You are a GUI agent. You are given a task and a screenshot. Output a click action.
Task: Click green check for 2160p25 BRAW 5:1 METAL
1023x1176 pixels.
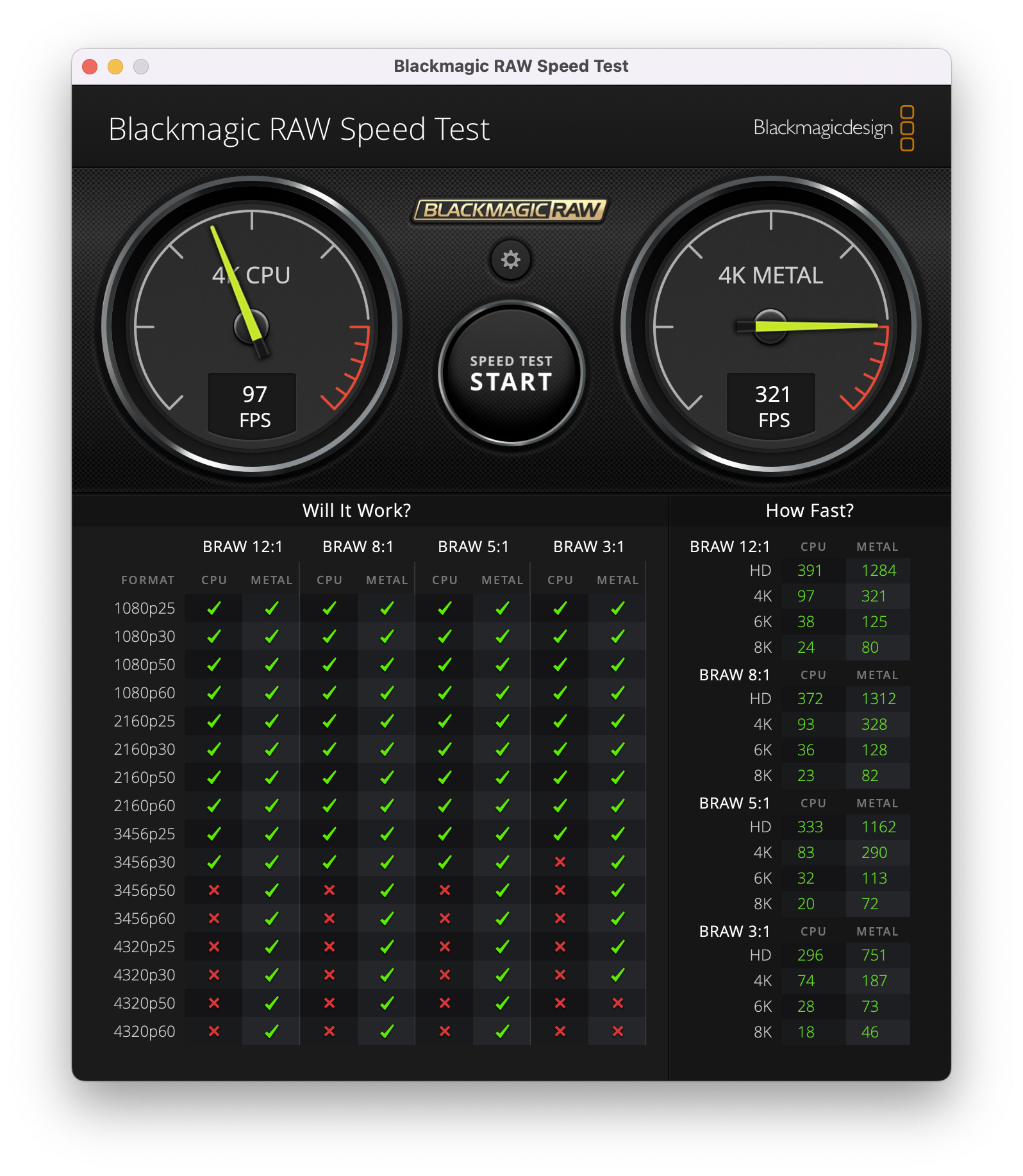(x=503, y=721)
